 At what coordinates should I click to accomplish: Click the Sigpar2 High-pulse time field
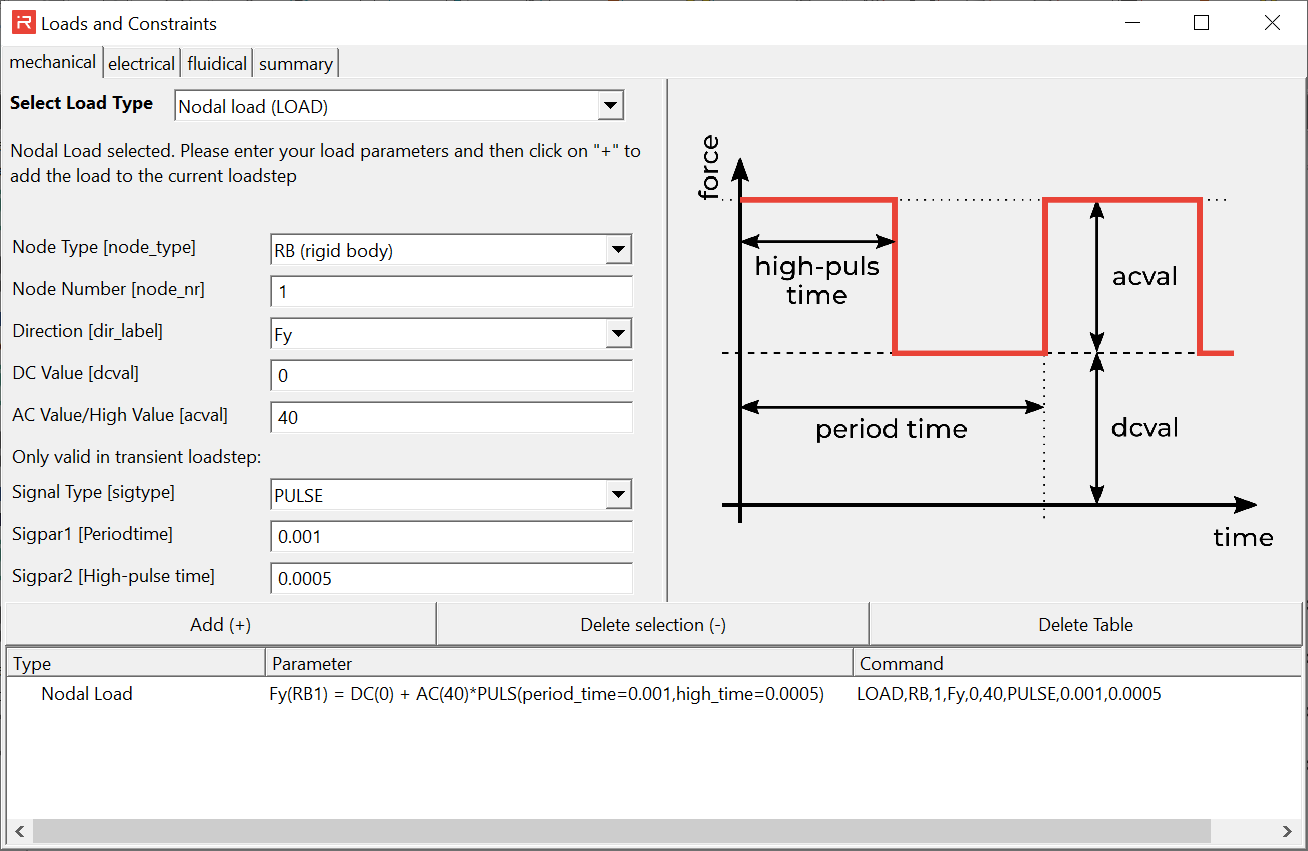pos(451,579)
